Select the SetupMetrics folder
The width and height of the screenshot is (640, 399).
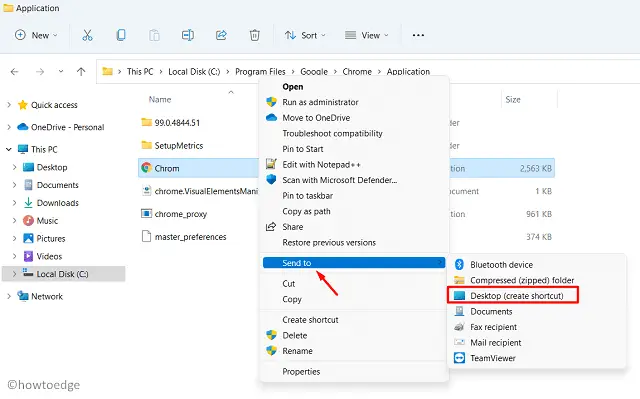(x=179, y=146)
